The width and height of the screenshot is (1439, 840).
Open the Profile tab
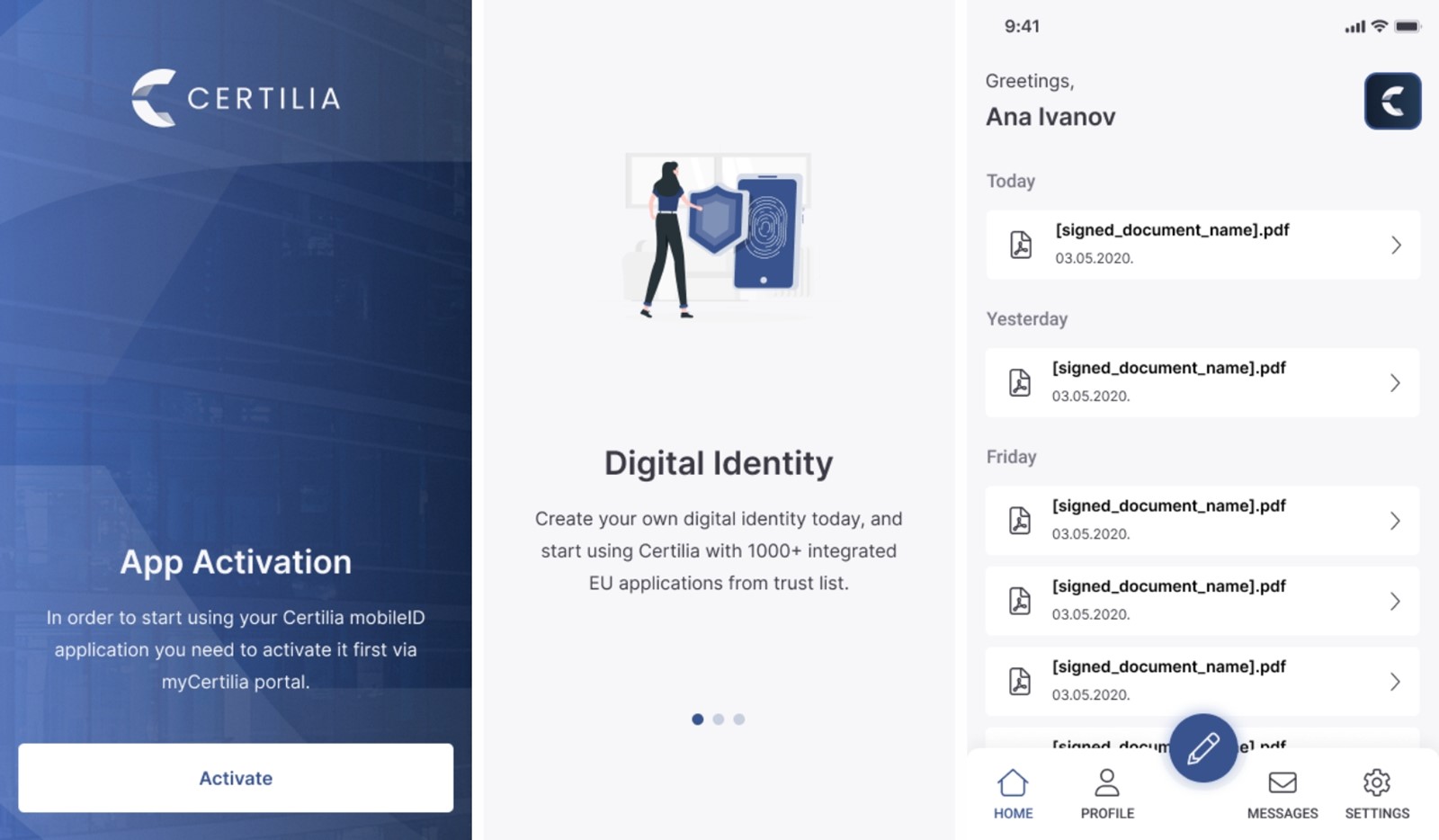click(x=1107, y=794)
